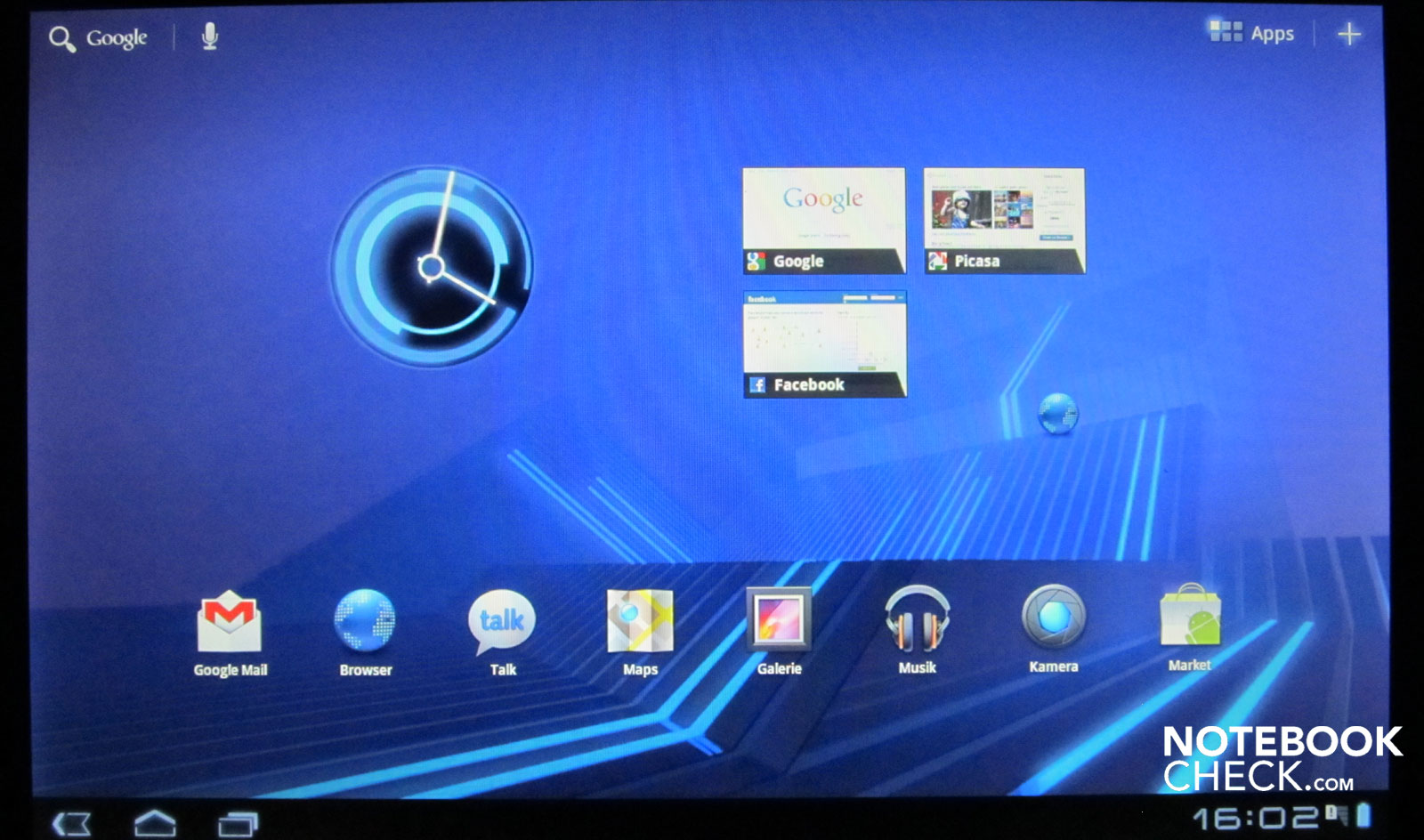Viewport: 1424px width, 840px height.
Task: Open the Google search box
Action: (x=98, y=38)
